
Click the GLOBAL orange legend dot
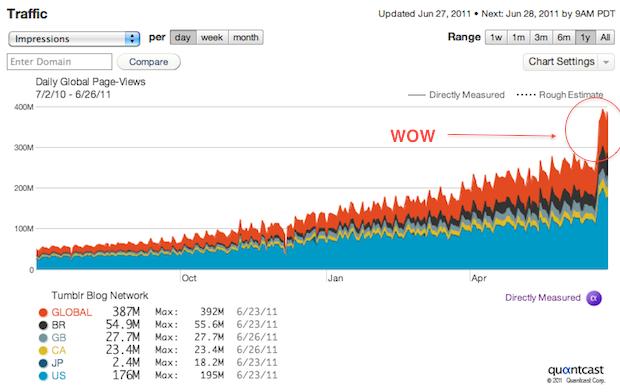click(x=43, y=312)
